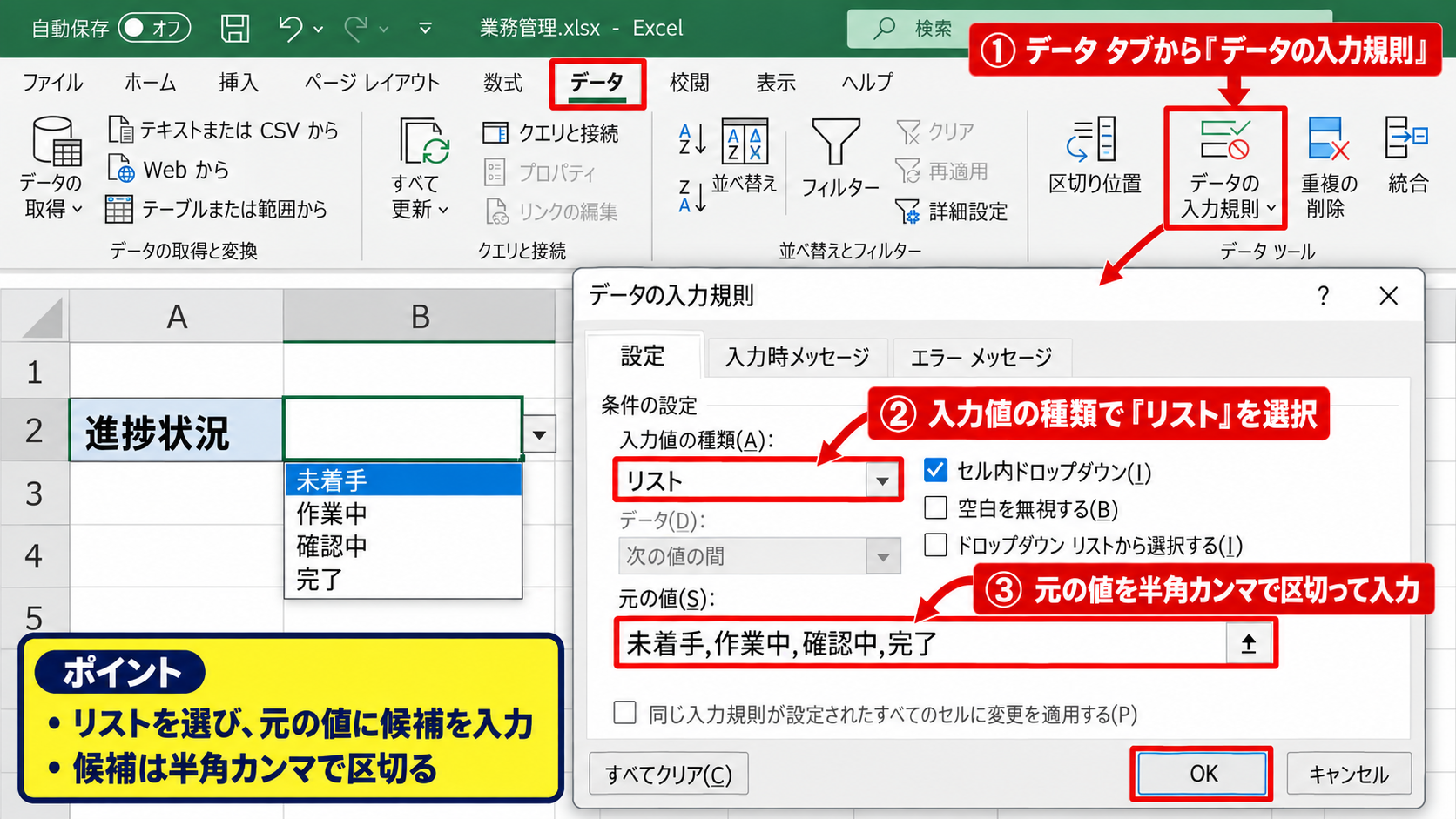This screenshot has height=819, width=1456.
Task: Check 空白を無視する checkbox
Action: click(935, 507)
